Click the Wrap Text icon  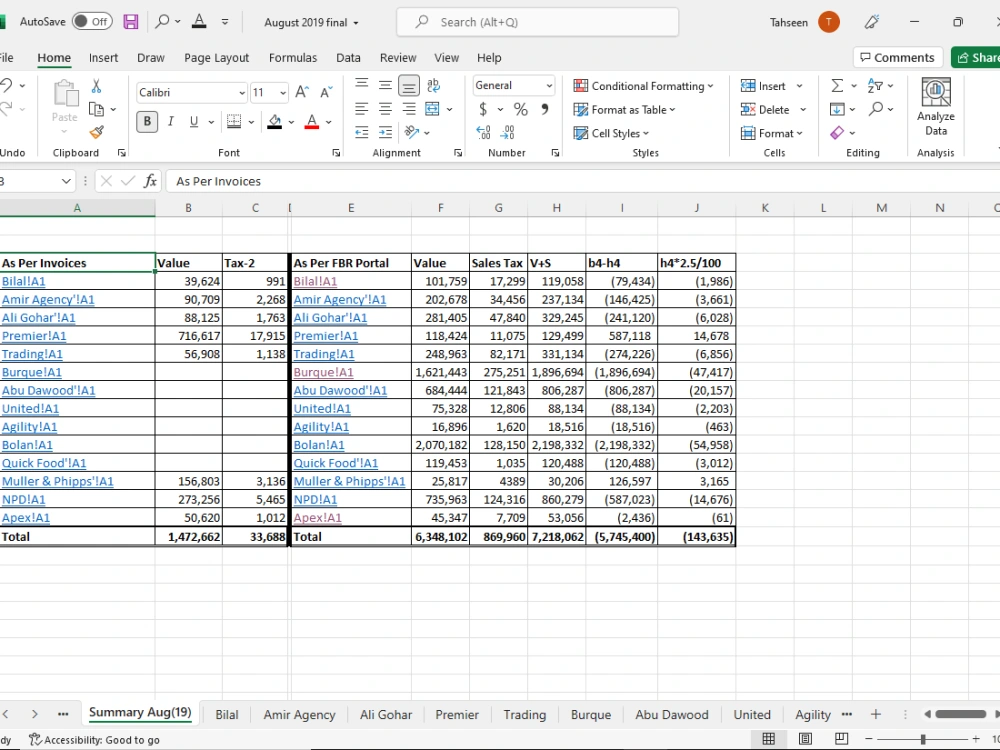(x=434, y=85)
